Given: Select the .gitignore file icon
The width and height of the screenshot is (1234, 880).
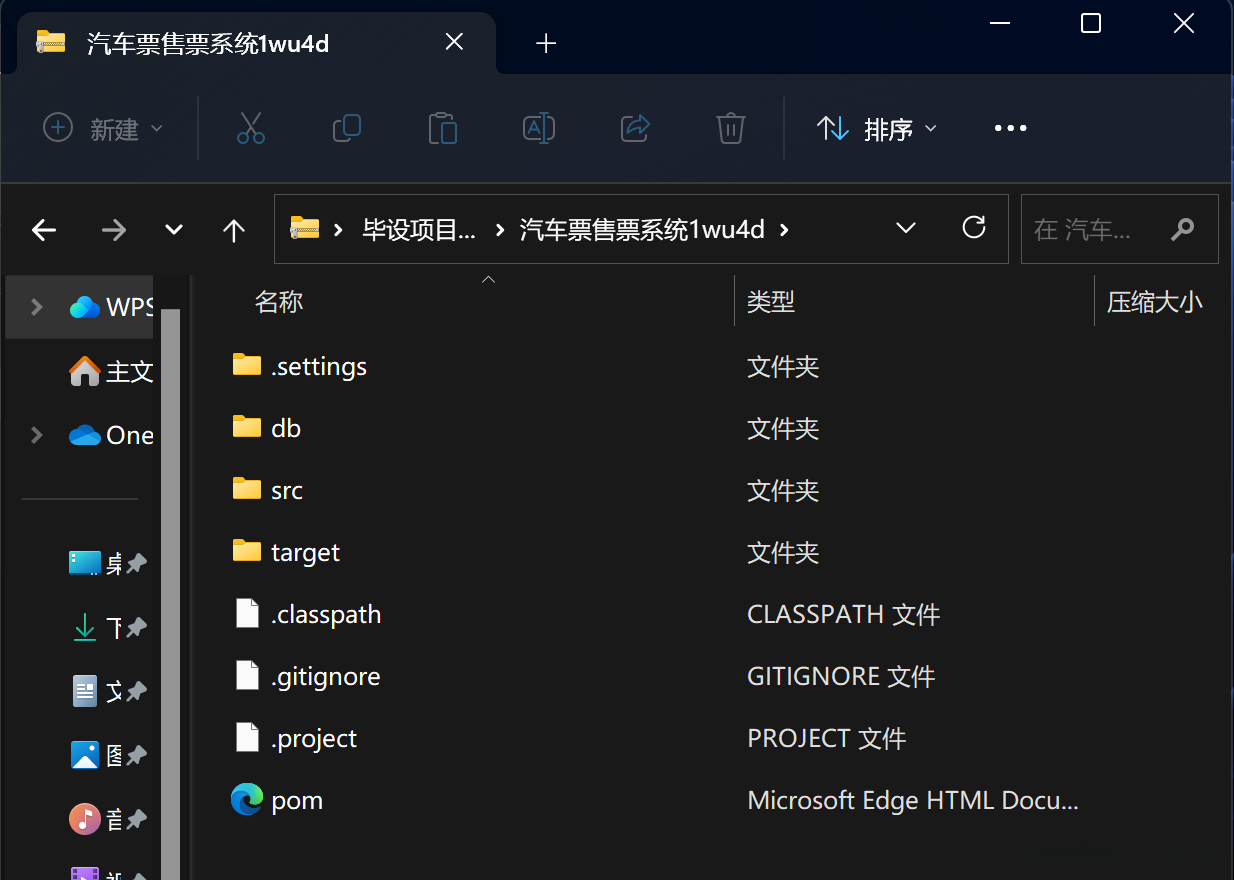Looking at the screenshot, I should coord(247,675).
